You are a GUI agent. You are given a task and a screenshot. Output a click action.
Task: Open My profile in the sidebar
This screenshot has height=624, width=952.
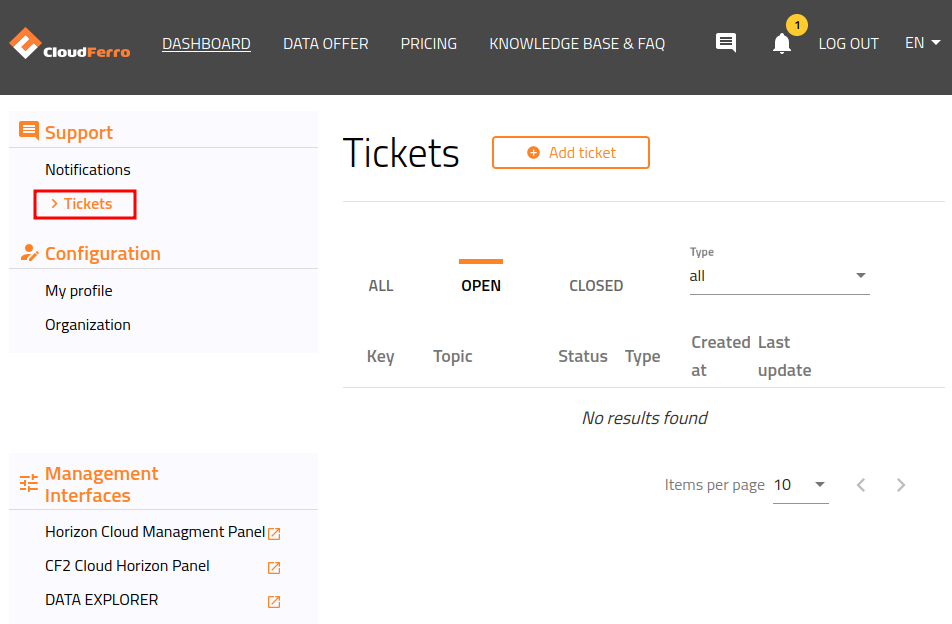tap(78, 290)
